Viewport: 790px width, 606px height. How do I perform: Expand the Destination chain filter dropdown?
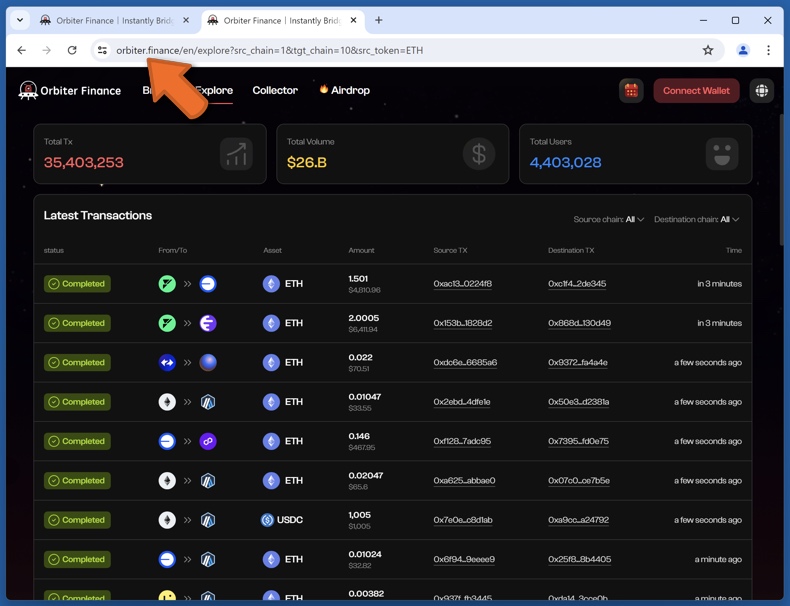(x=696, y=220)
